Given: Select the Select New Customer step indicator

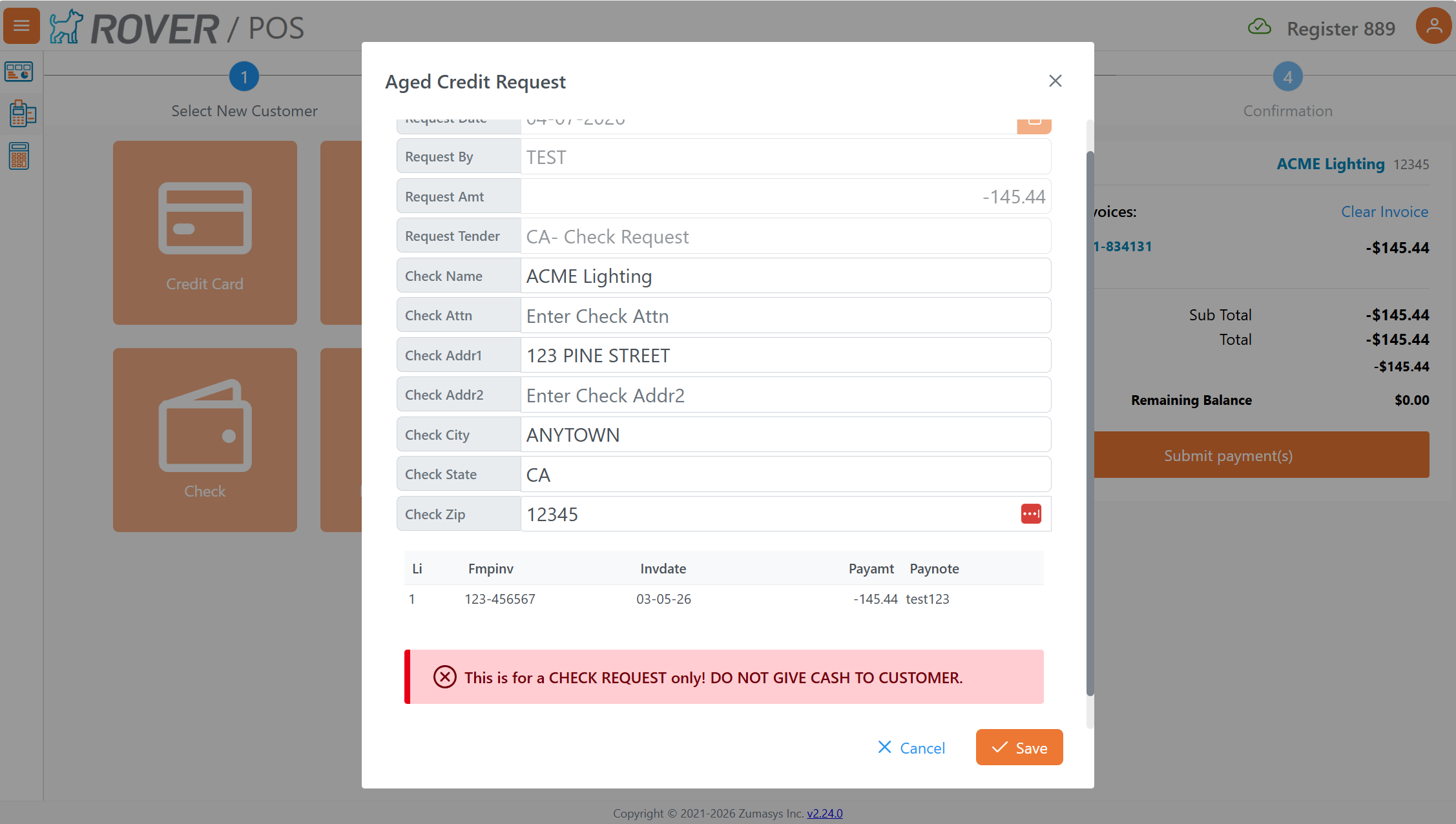Looking at the screenshot, I should coord(244,76).
